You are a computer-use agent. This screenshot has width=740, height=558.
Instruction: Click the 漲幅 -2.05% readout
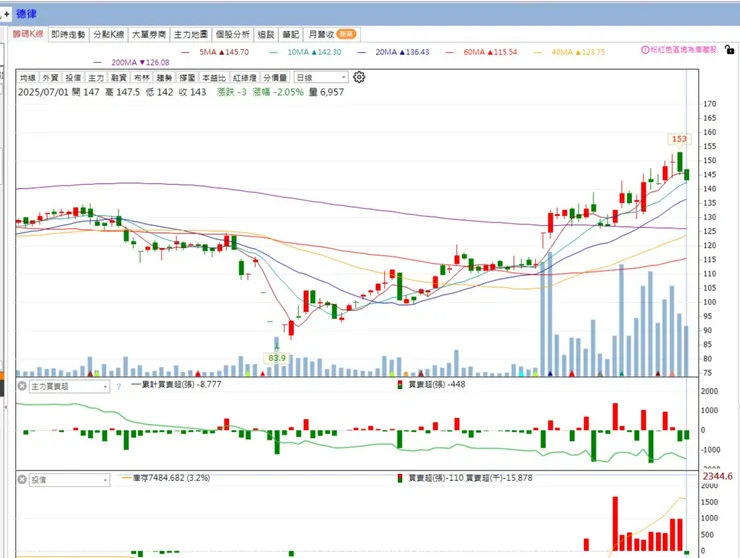(x=278, y=92)
